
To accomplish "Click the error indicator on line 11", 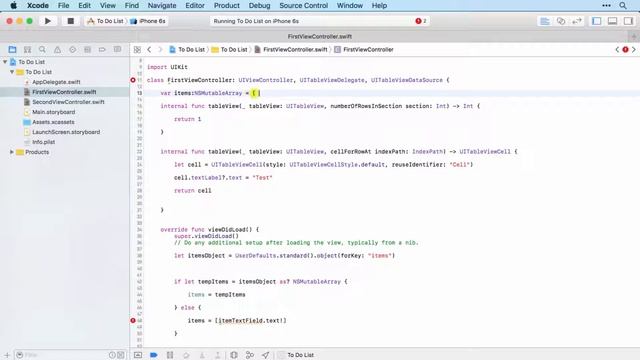I will [133, 80].
